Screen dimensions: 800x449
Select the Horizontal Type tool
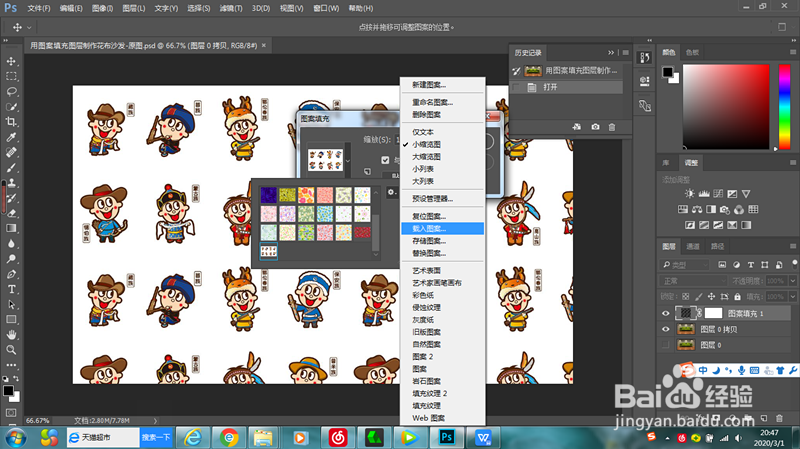coord(11,289)
